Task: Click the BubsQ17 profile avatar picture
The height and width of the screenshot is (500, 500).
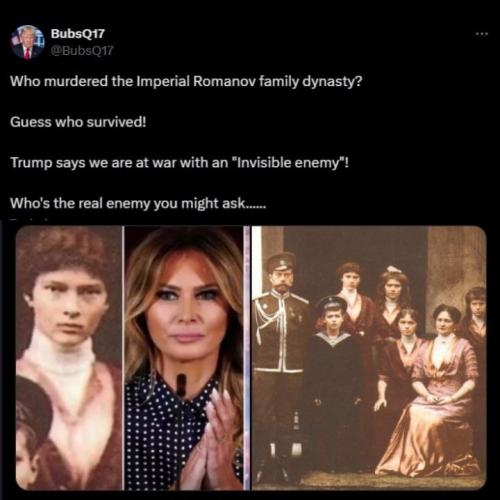Action: coord(27,42)
